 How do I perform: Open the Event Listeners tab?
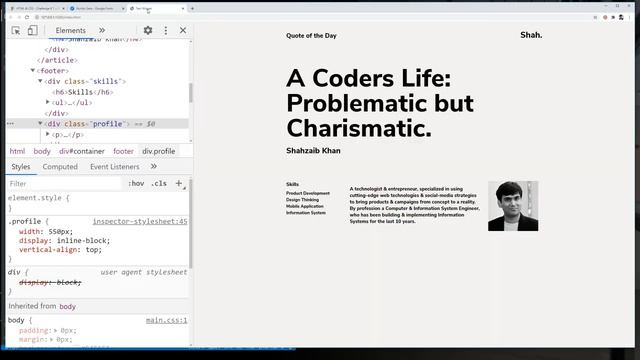pyautogui.click(x=115, y=167)
